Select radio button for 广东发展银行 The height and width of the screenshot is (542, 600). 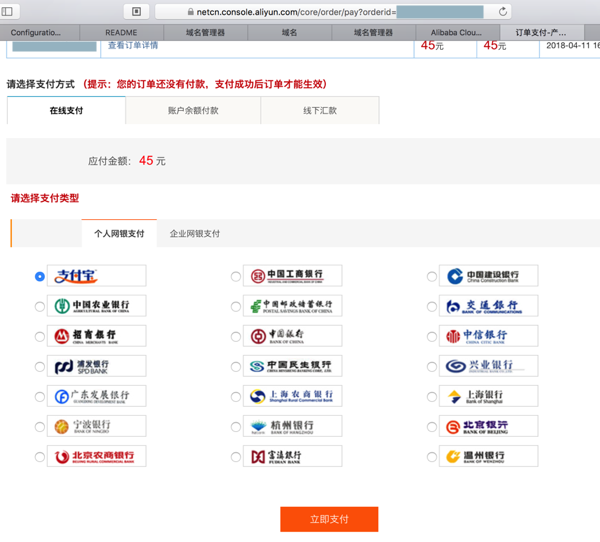39,397
